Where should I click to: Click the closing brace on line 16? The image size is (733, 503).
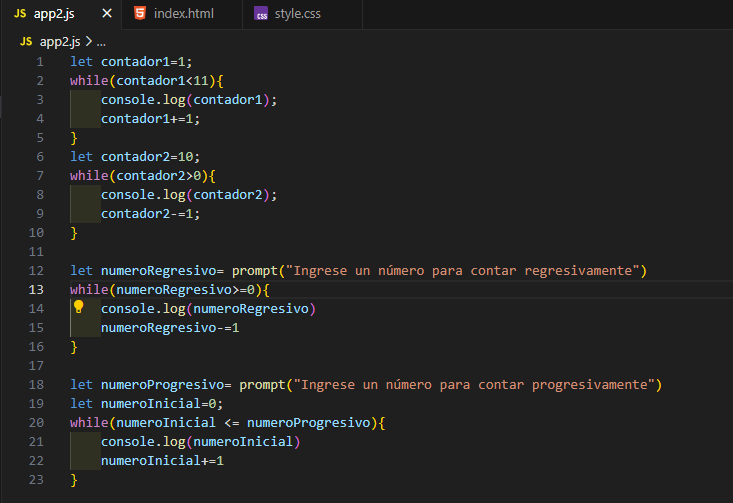[x=74, y=347]
